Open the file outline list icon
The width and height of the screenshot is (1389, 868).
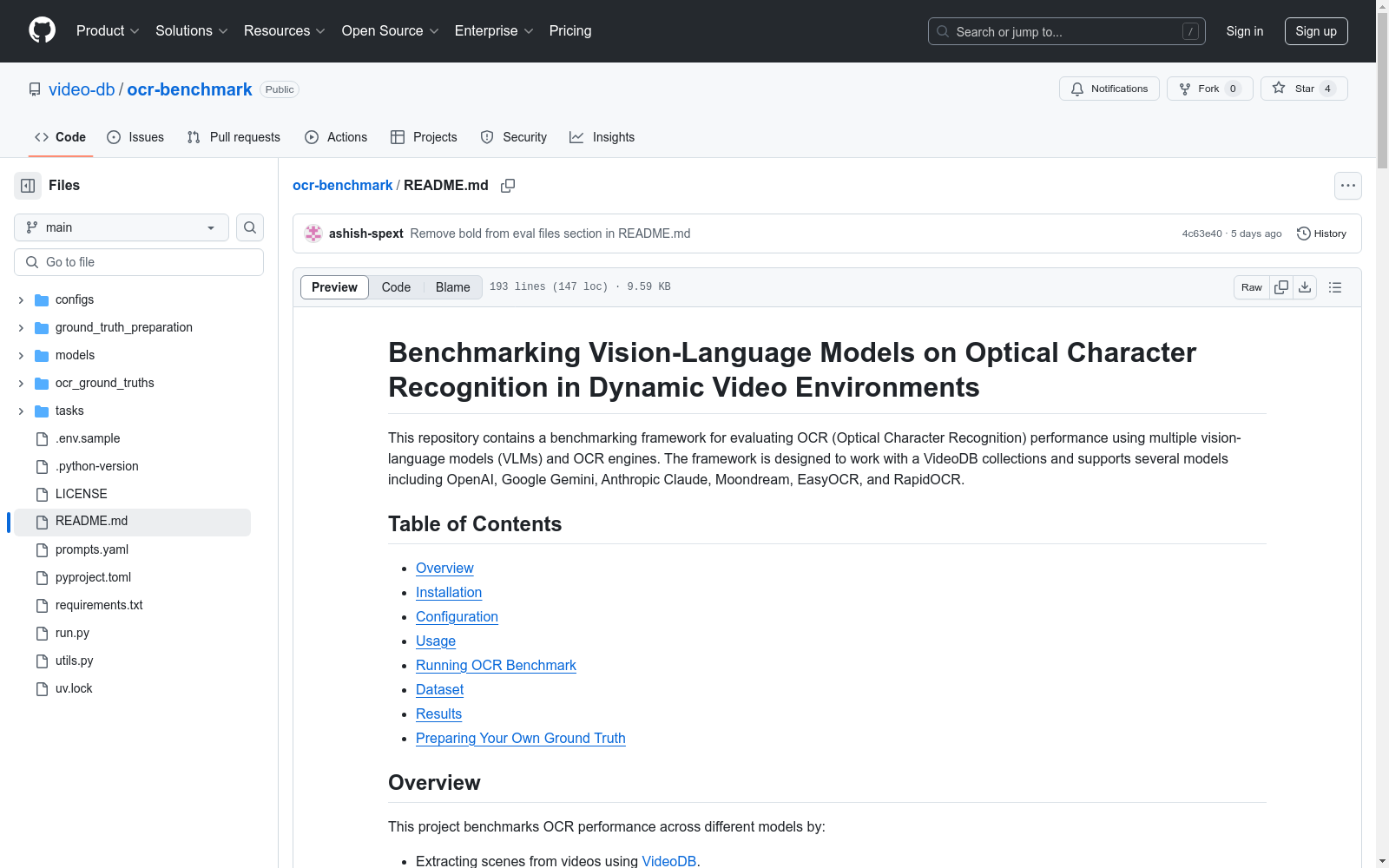(1334, 286)
